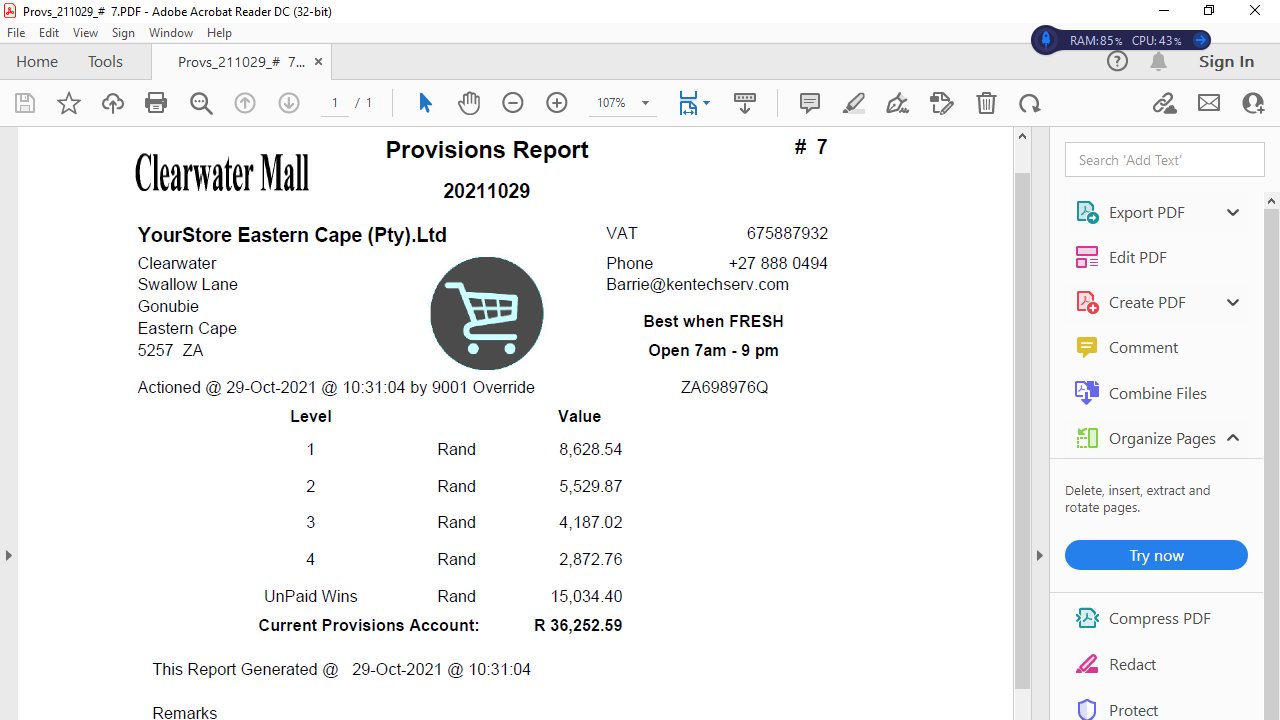This screenshot has height=720, width=1280.
Task: Open the zoom level 107% dropdown
Action: 645,103
